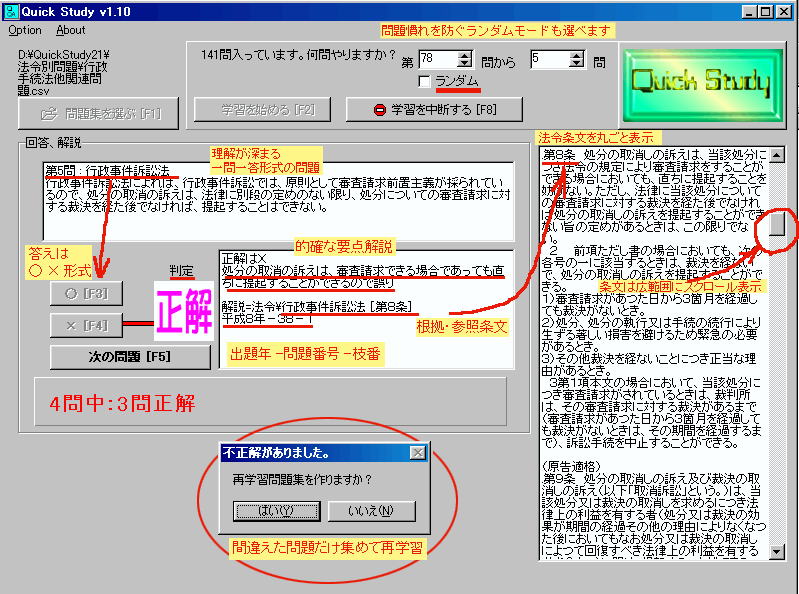Screen dimensions: 799x594
Task: Click はい(Y) in the re-study dialog
Action: [x=277, y=511]
